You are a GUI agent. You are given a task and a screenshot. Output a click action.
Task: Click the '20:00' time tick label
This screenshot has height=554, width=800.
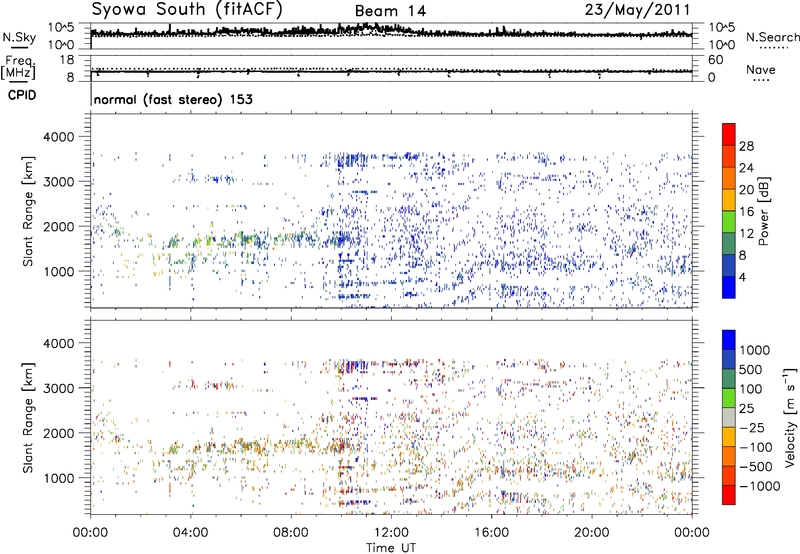592,533
